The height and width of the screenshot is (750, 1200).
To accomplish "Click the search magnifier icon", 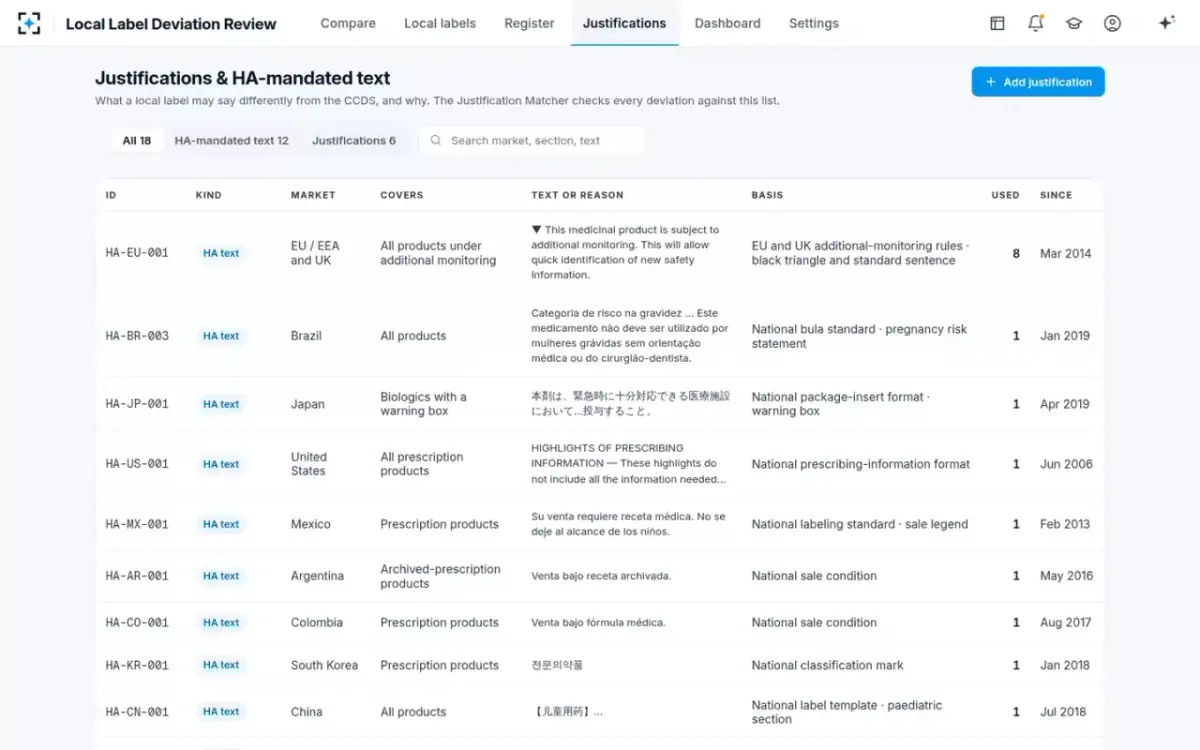I will [436, 140].
